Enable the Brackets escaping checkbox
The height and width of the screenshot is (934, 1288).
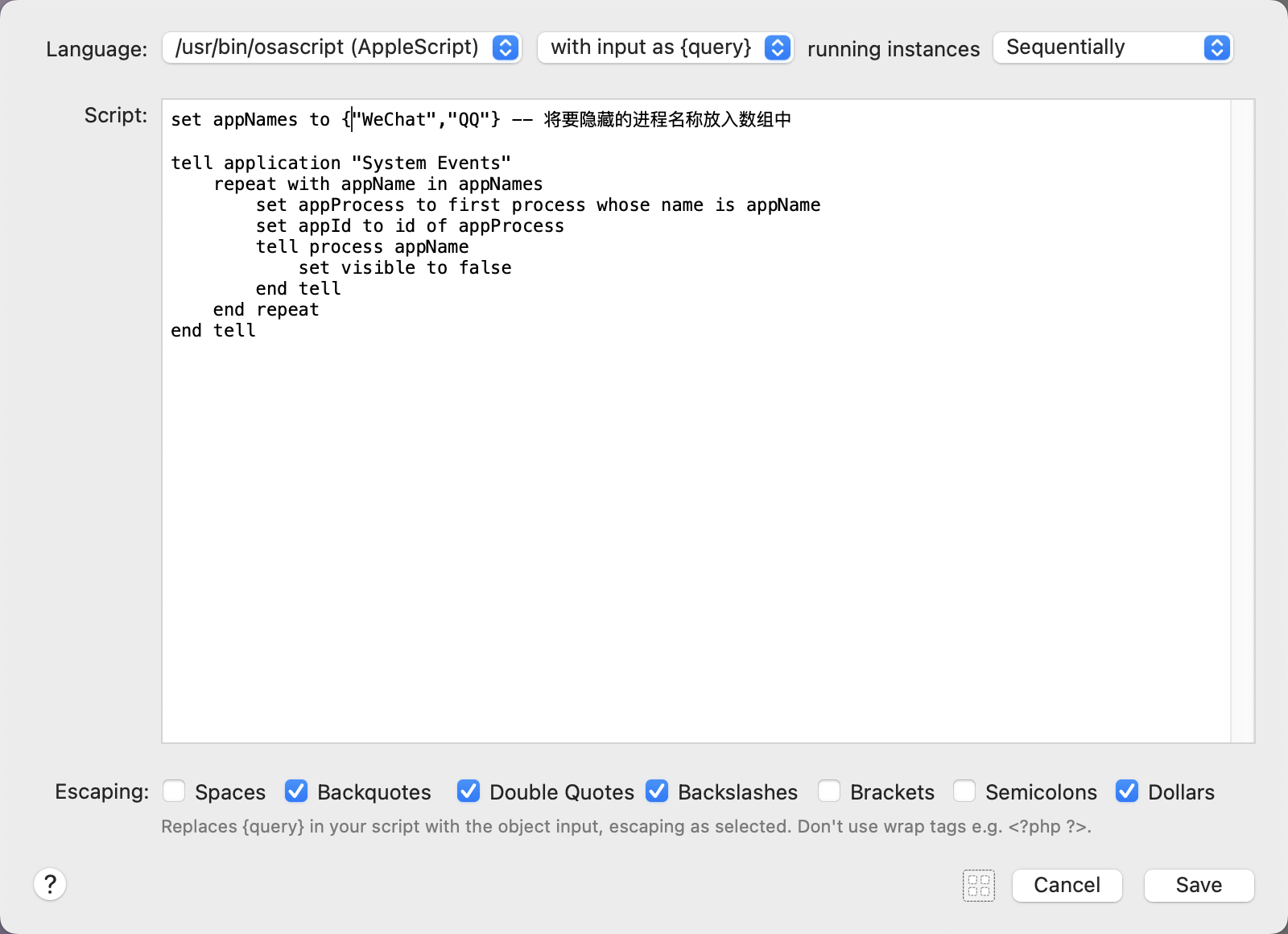pyautogui.click(x=829, y=791)
